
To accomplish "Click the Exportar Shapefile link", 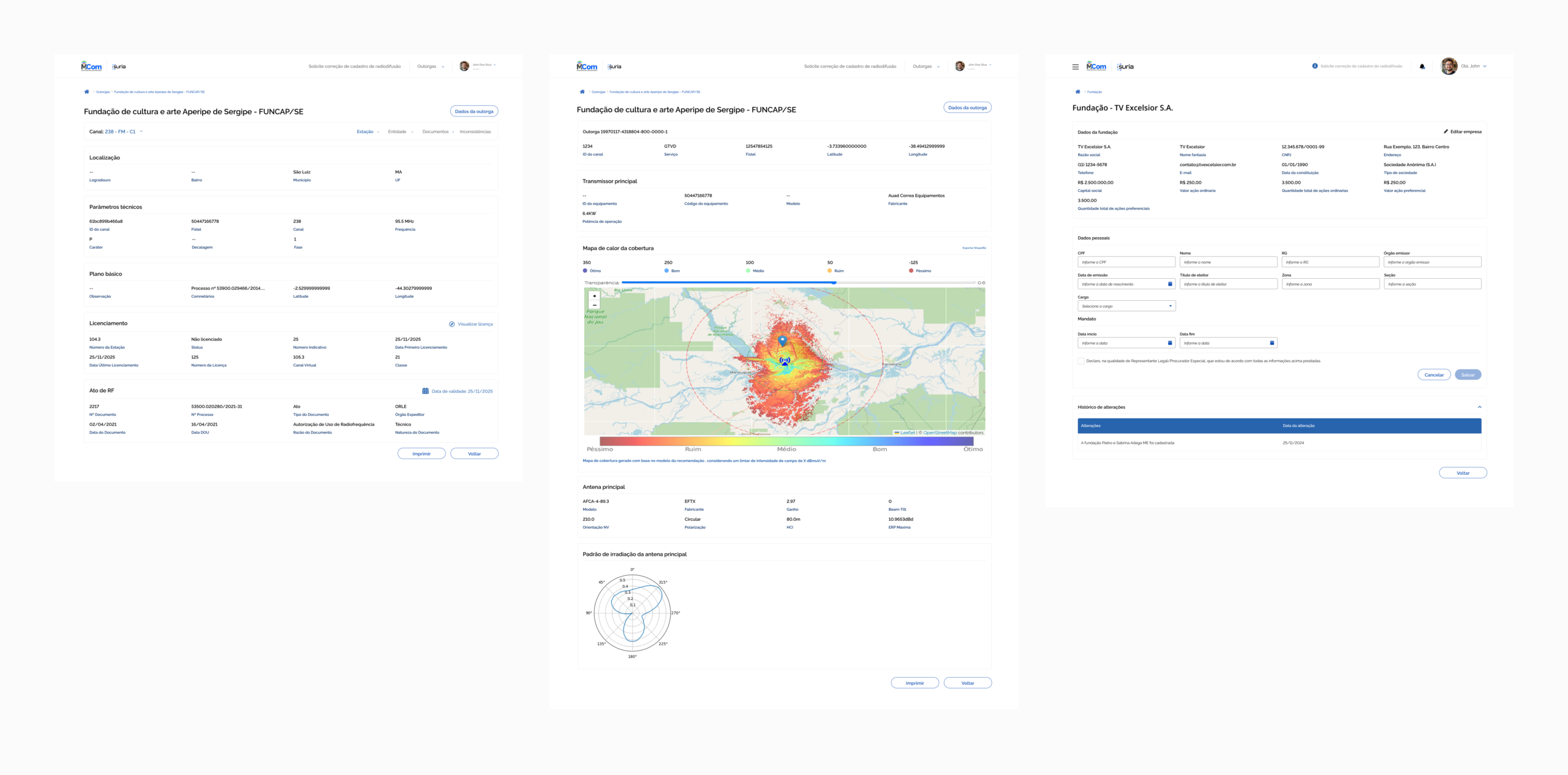I will [x=974, y=248].
